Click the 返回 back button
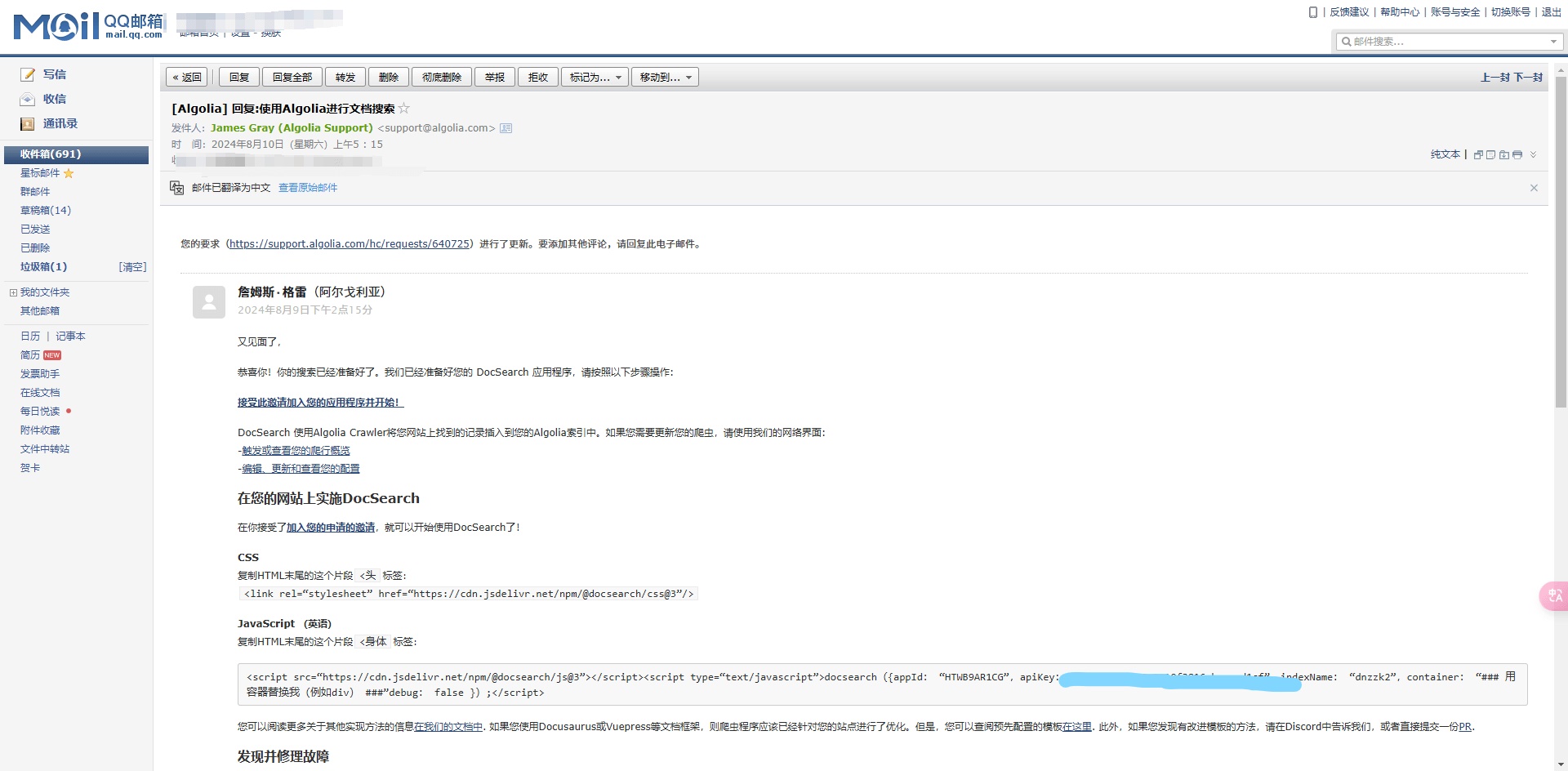The height and width of the screenshot is (771, 1568). pos(187,78)
